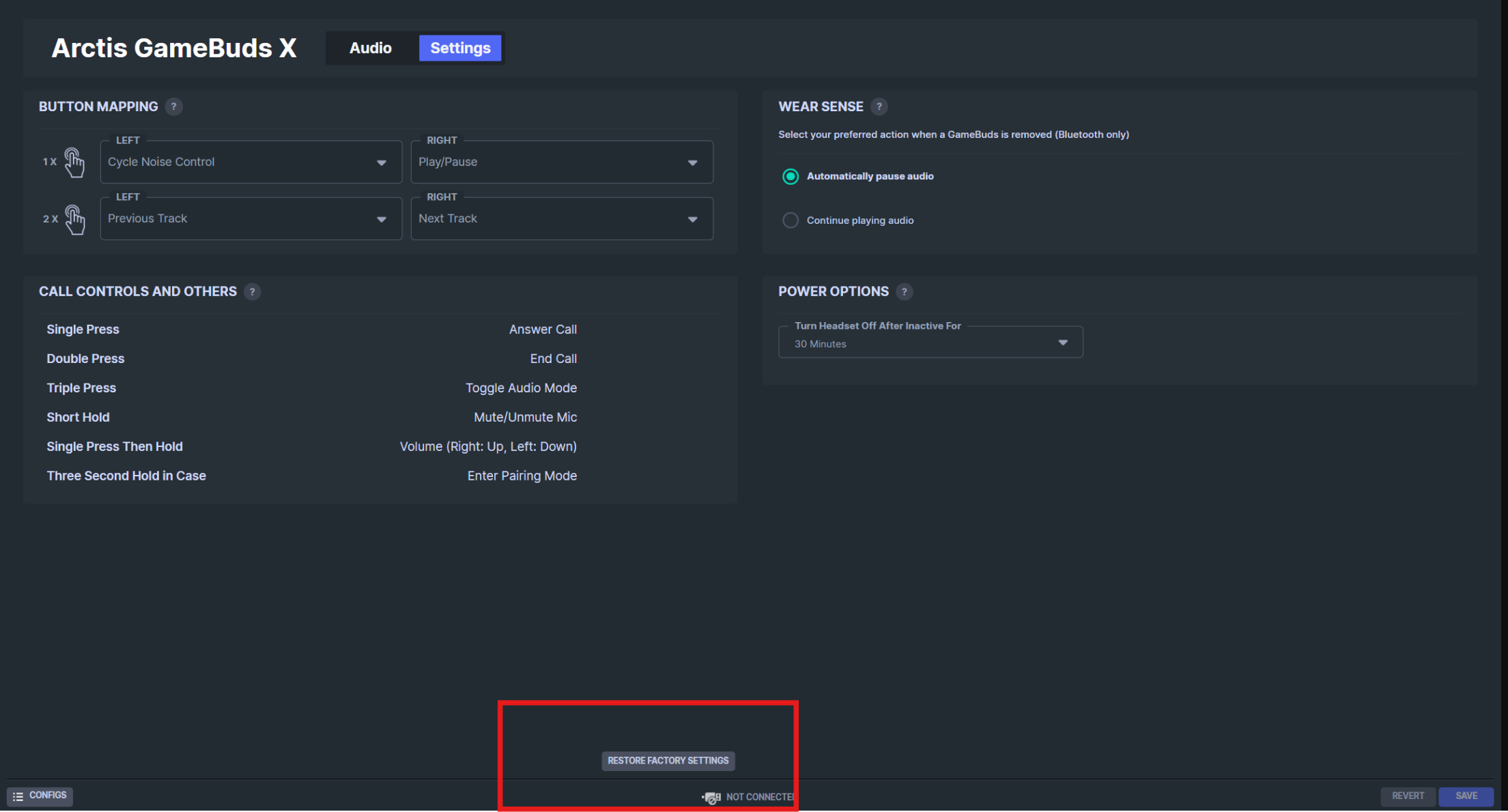Image resolution: width=1508 pixels, height=812 pixels.
Task: Click the 1x single tap hand icon
Action: click(x=74, y=162)
